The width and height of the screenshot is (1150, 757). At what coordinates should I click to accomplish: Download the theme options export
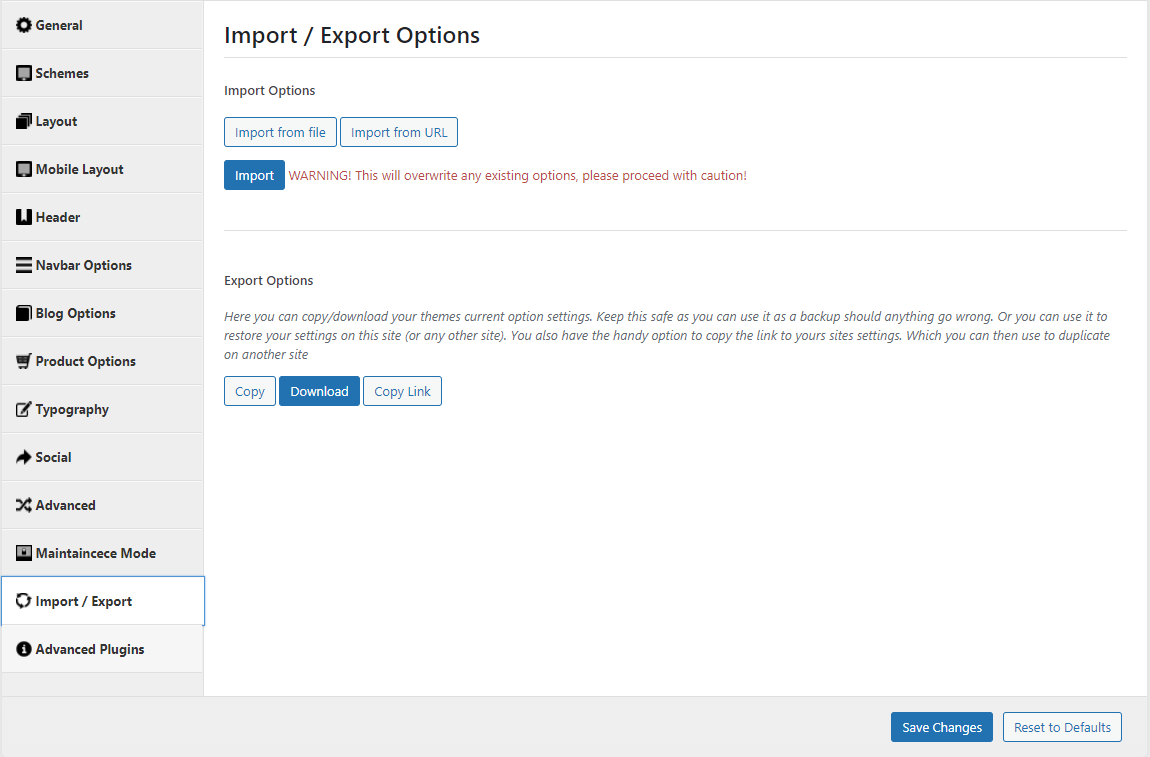click(319, 391)
